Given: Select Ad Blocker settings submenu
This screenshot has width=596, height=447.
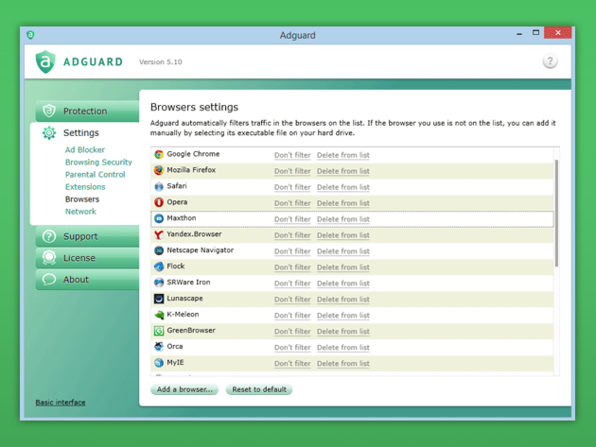Looking at the screenshot, I should (85, 150).
